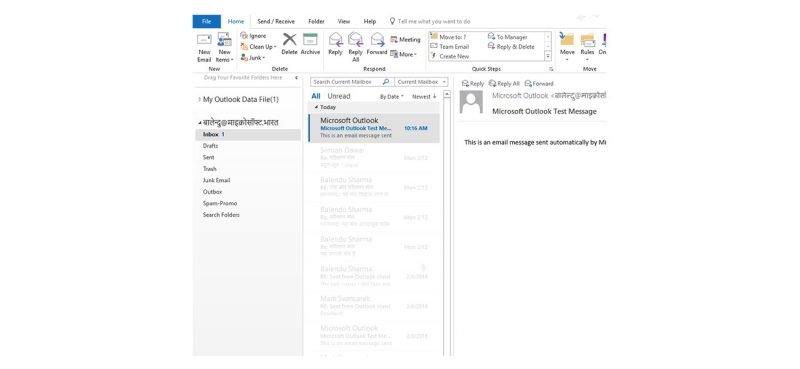800x369 pixels.
Task: Archive the selected message
Action: point(310,44)
